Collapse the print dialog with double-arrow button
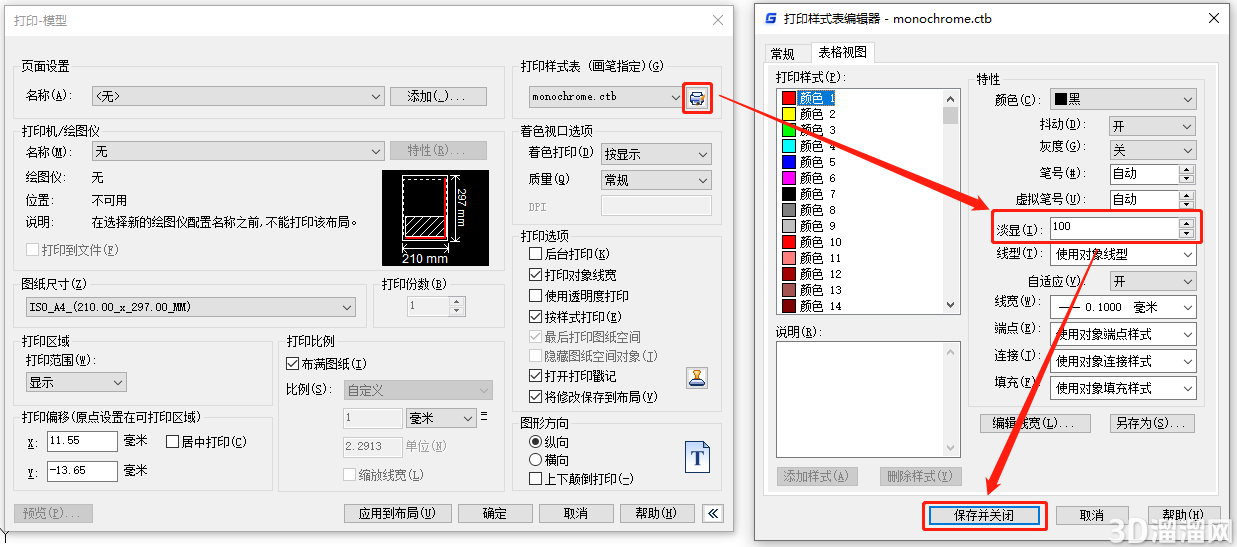1237x547 pixels. tap(713, 513)
